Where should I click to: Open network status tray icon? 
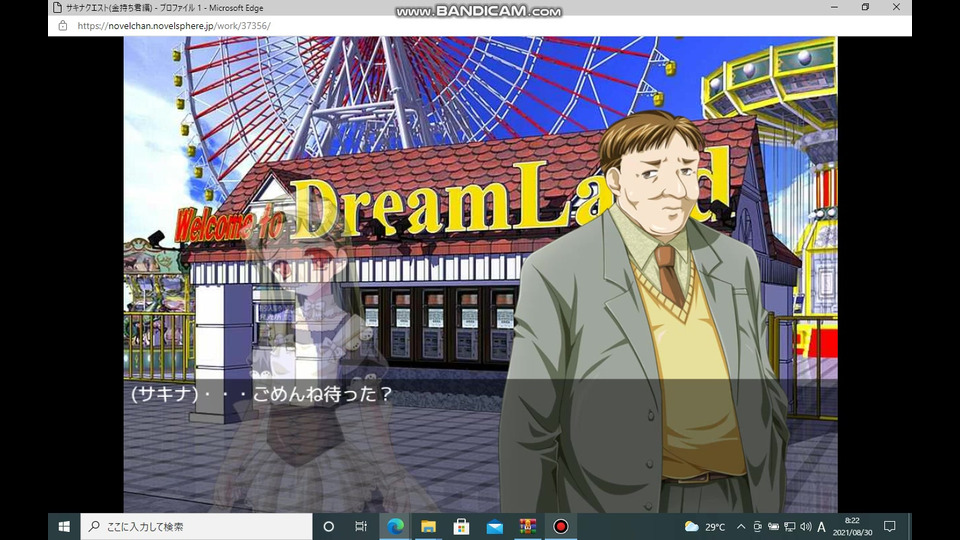(790, 527)
